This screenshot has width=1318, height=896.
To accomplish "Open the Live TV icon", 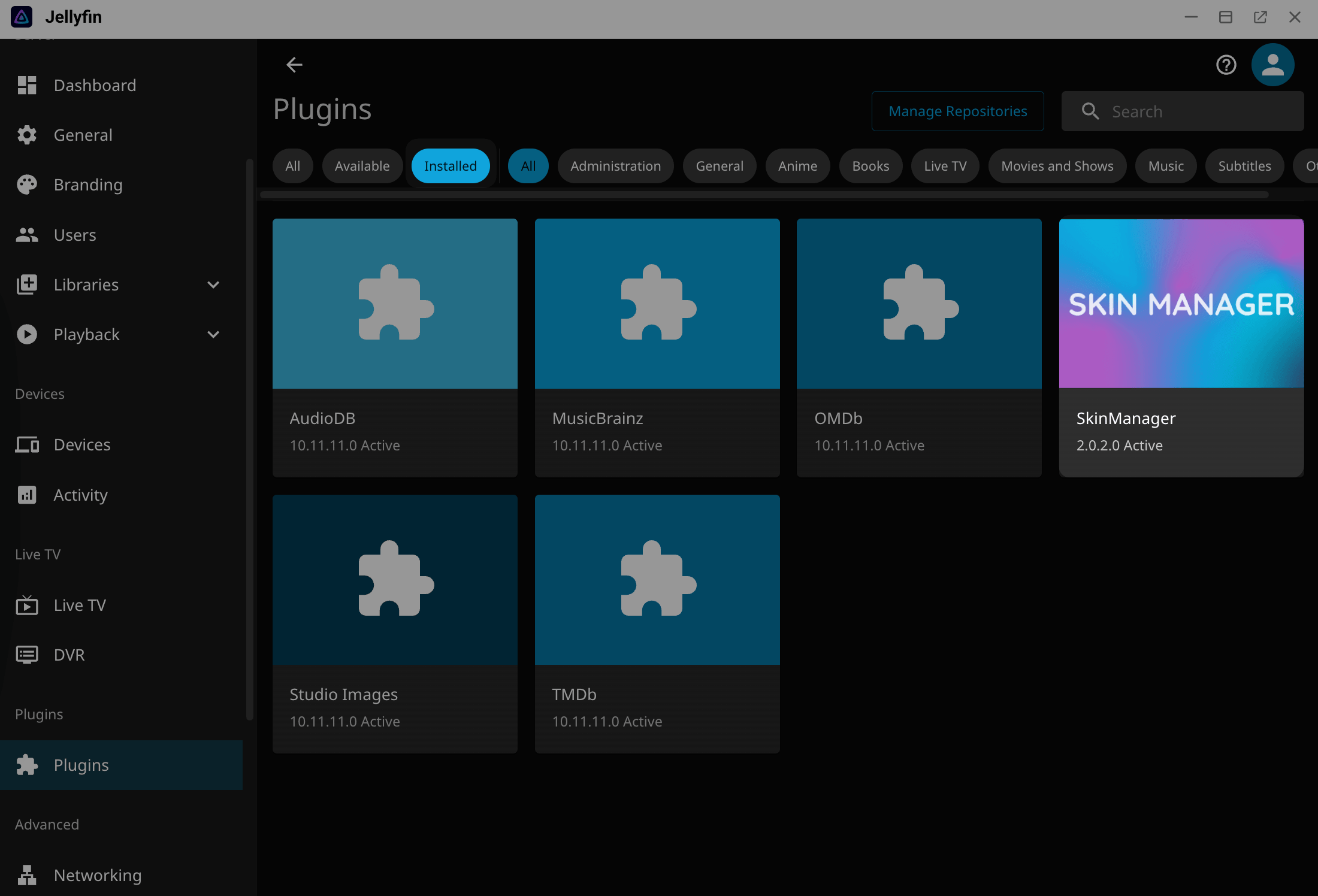I will 27,605.
